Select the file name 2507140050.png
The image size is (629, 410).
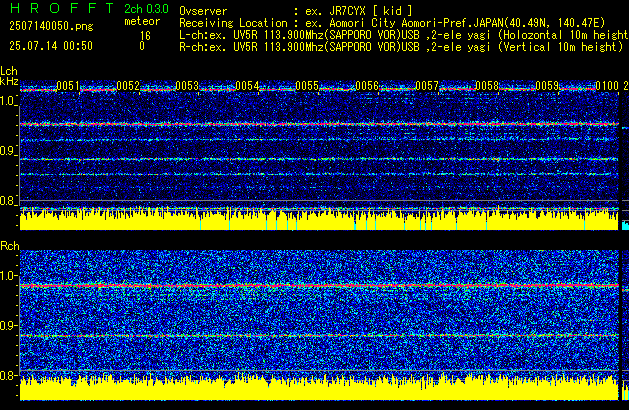click(x=51, y=26)
